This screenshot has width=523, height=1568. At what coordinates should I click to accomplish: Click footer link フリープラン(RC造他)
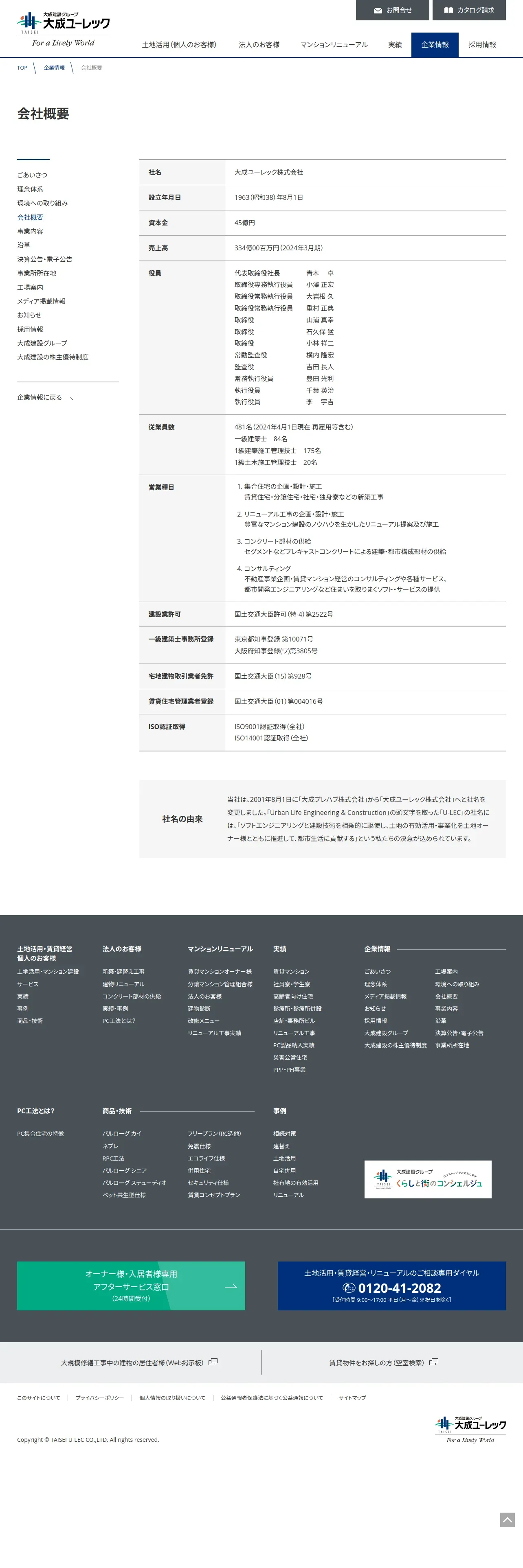point(214,1133)
